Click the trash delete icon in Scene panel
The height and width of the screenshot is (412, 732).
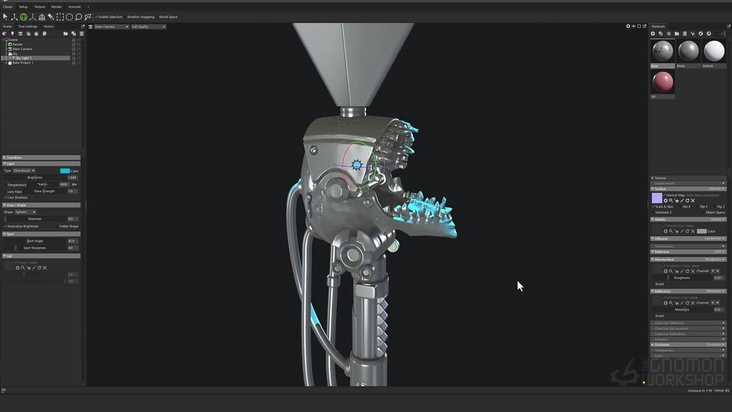point(82,34)
